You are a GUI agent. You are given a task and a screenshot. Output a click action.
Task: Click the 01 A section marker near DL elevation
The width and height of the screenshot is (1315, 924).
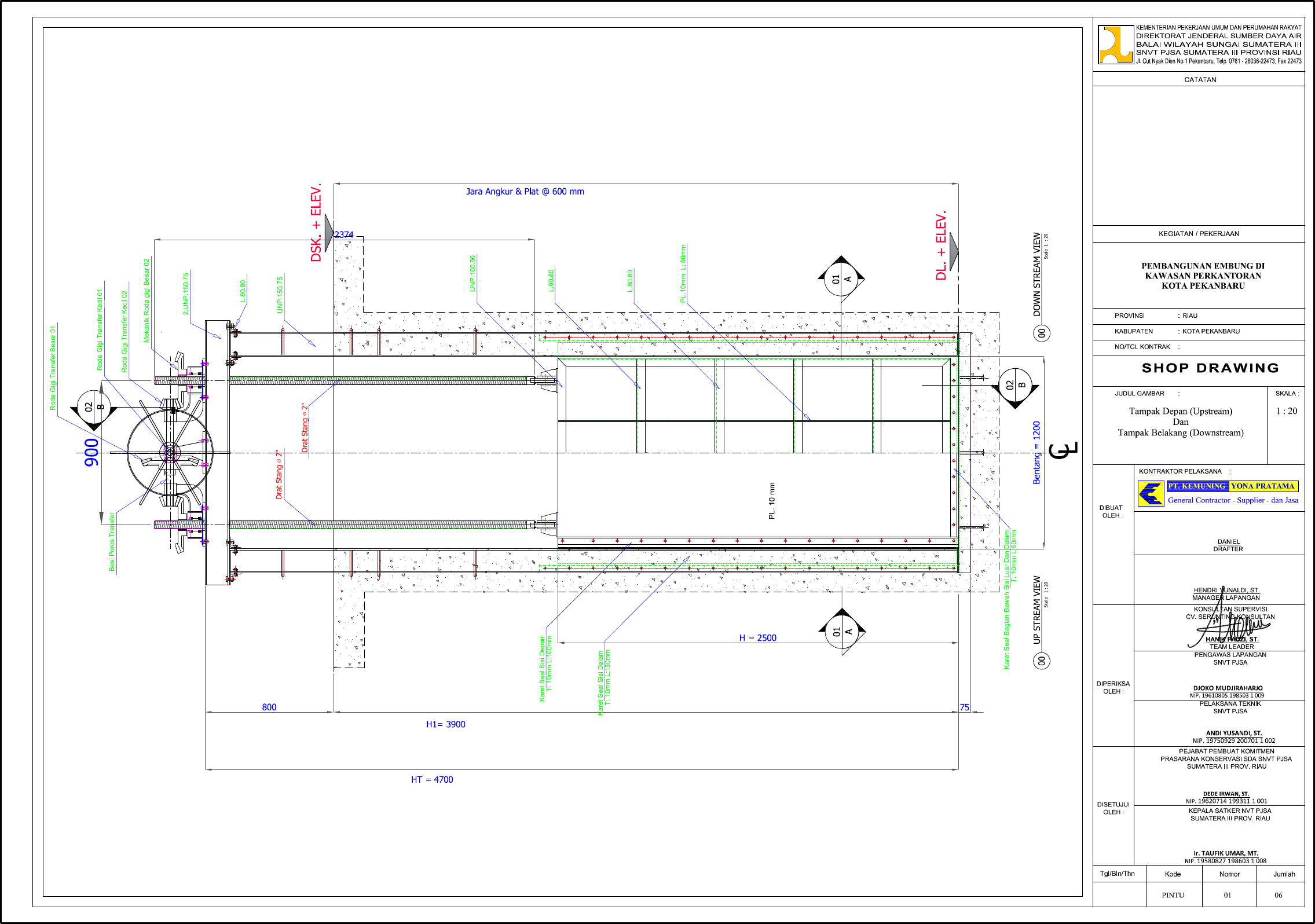(841, 278)
